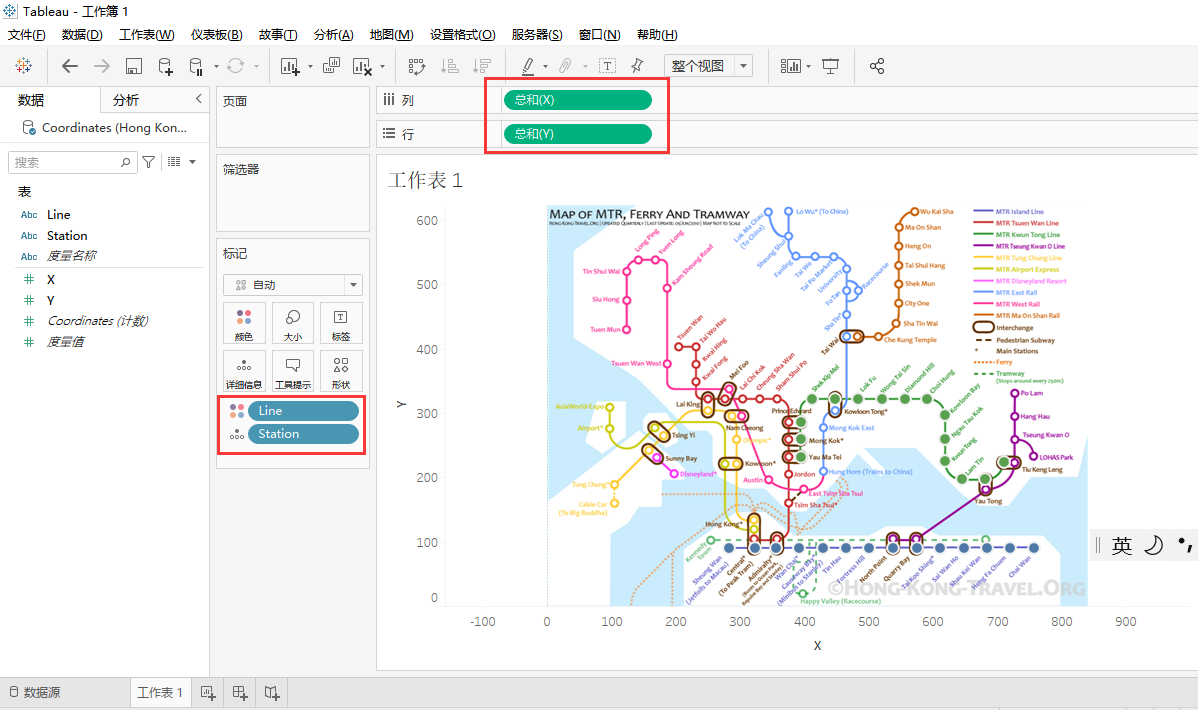Click the 大小 marks card button
This screenshot has width=1198, height=710.
(293, 323)
